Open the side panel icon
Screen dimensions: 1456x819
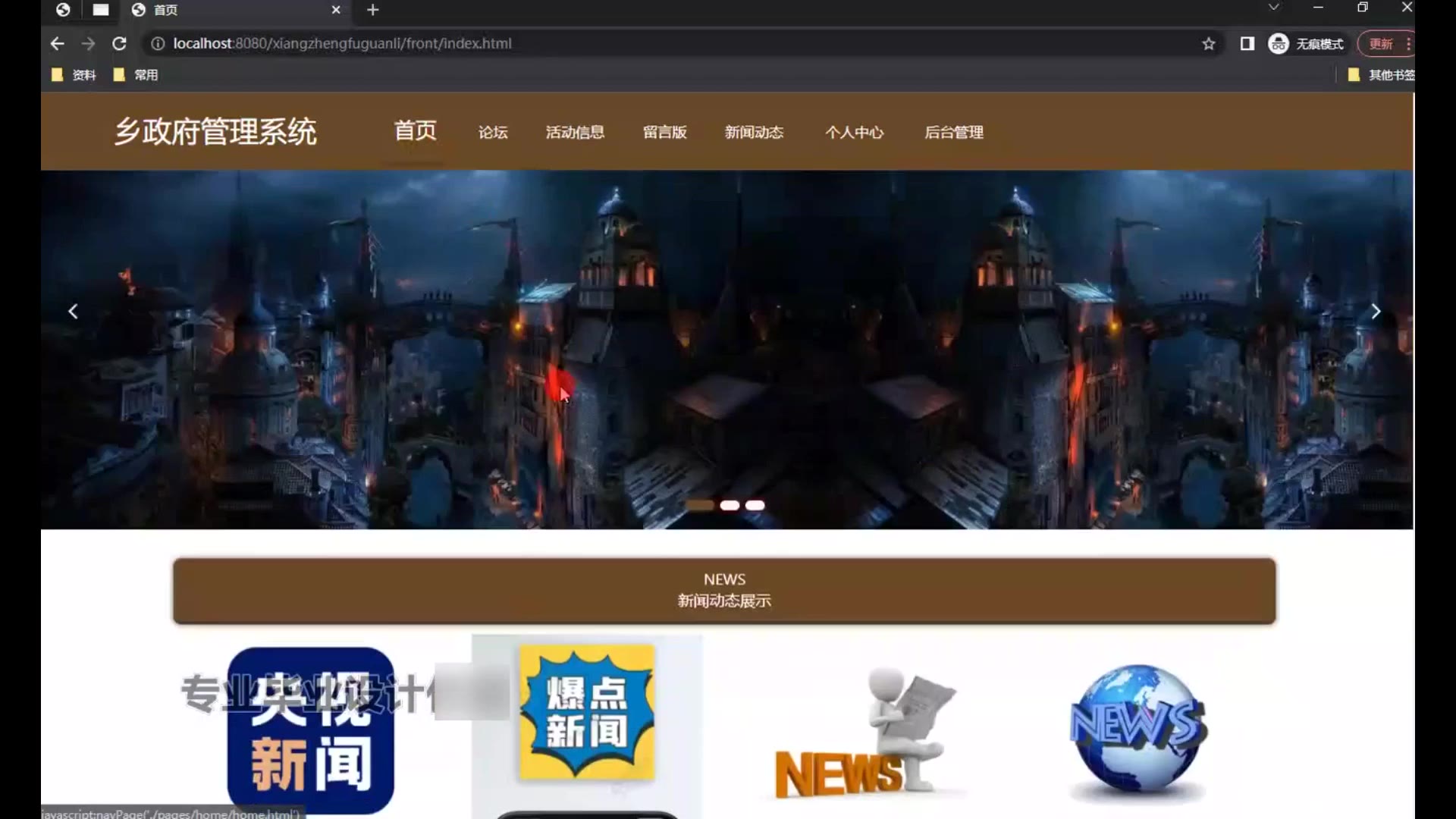pyautogui.click(x=1247, y=44)
